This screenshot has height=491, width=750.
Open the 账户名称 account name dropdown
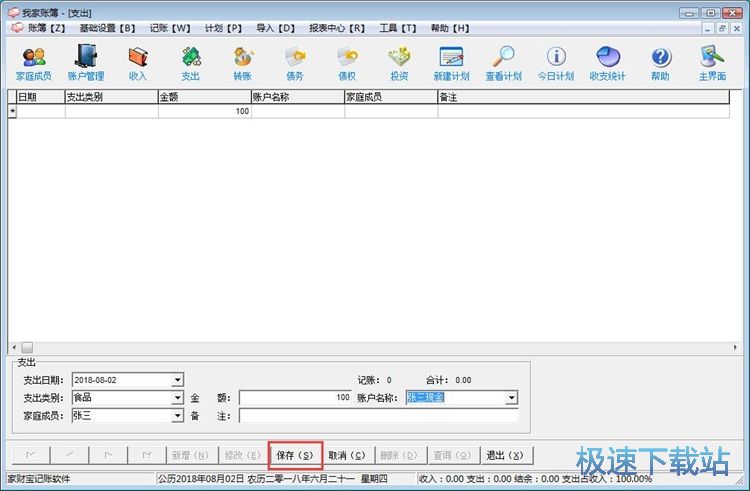click(x=511, y=398)
